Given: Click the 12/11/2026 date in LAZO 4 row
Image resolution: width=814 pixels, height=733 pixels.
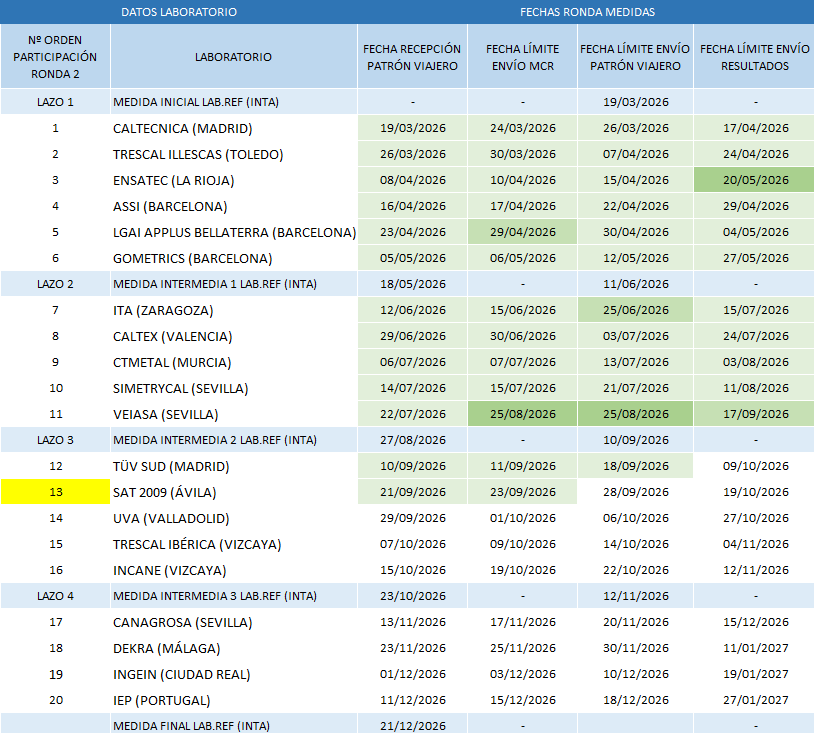Looking at the screenshot, I should [x=635, y=595].
